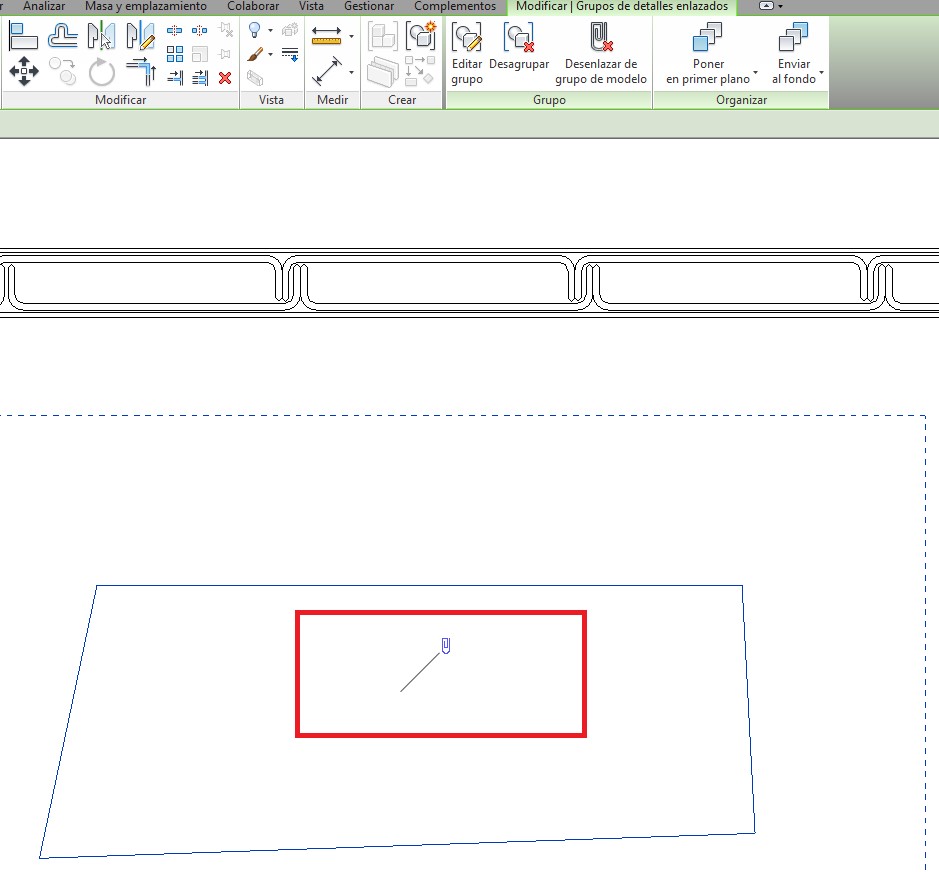Image resolution: width=939 pixels, height=872 pixels.
Task: Switch to the Colaborar ribbon tab
Action: pyautogui.click(x=252, y=6)
